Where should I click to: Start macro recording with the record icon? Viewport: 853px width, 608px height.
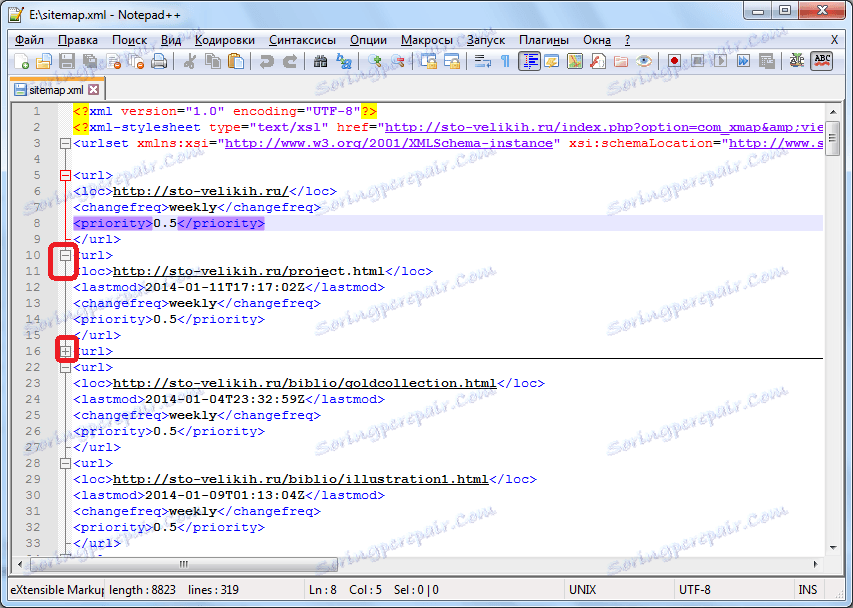click(673, 61)
